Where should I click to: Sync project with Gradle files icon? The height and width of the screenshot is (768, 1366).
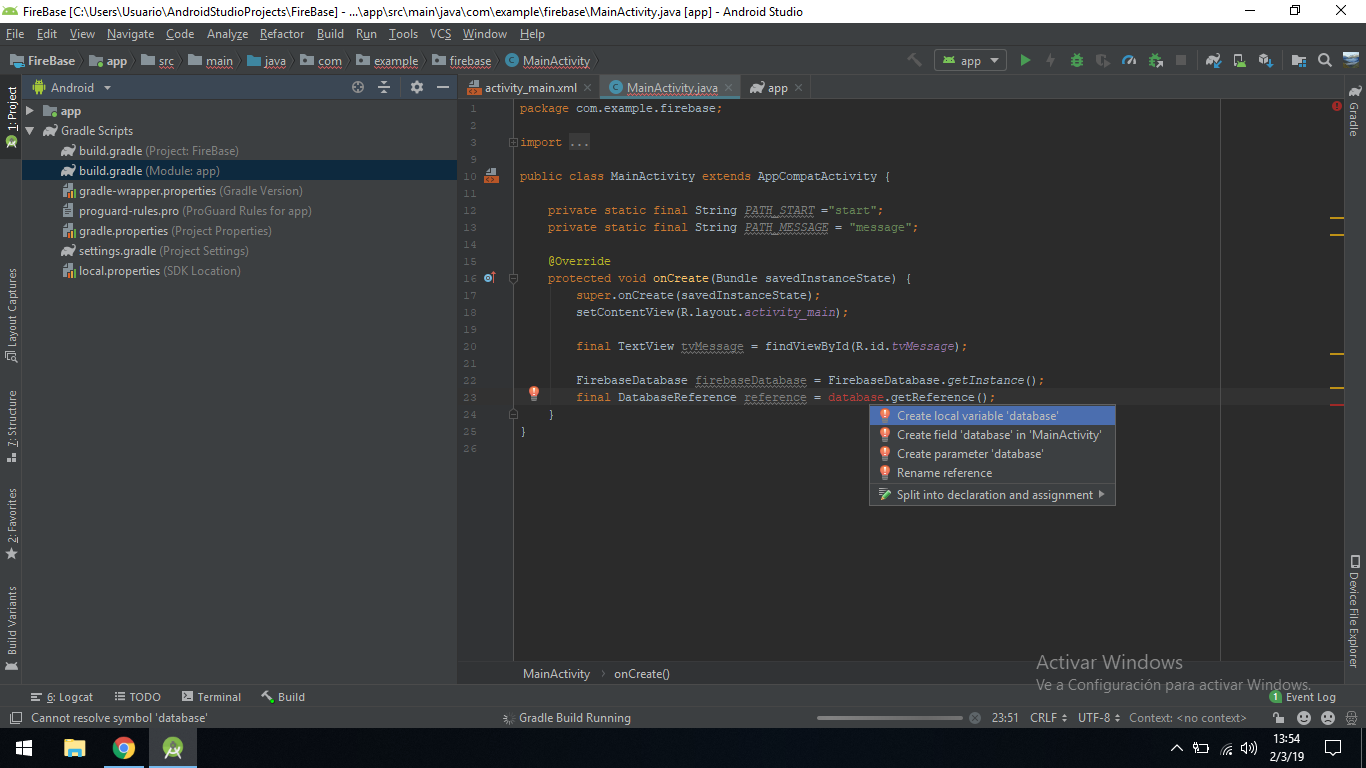tap(1213, 60)
